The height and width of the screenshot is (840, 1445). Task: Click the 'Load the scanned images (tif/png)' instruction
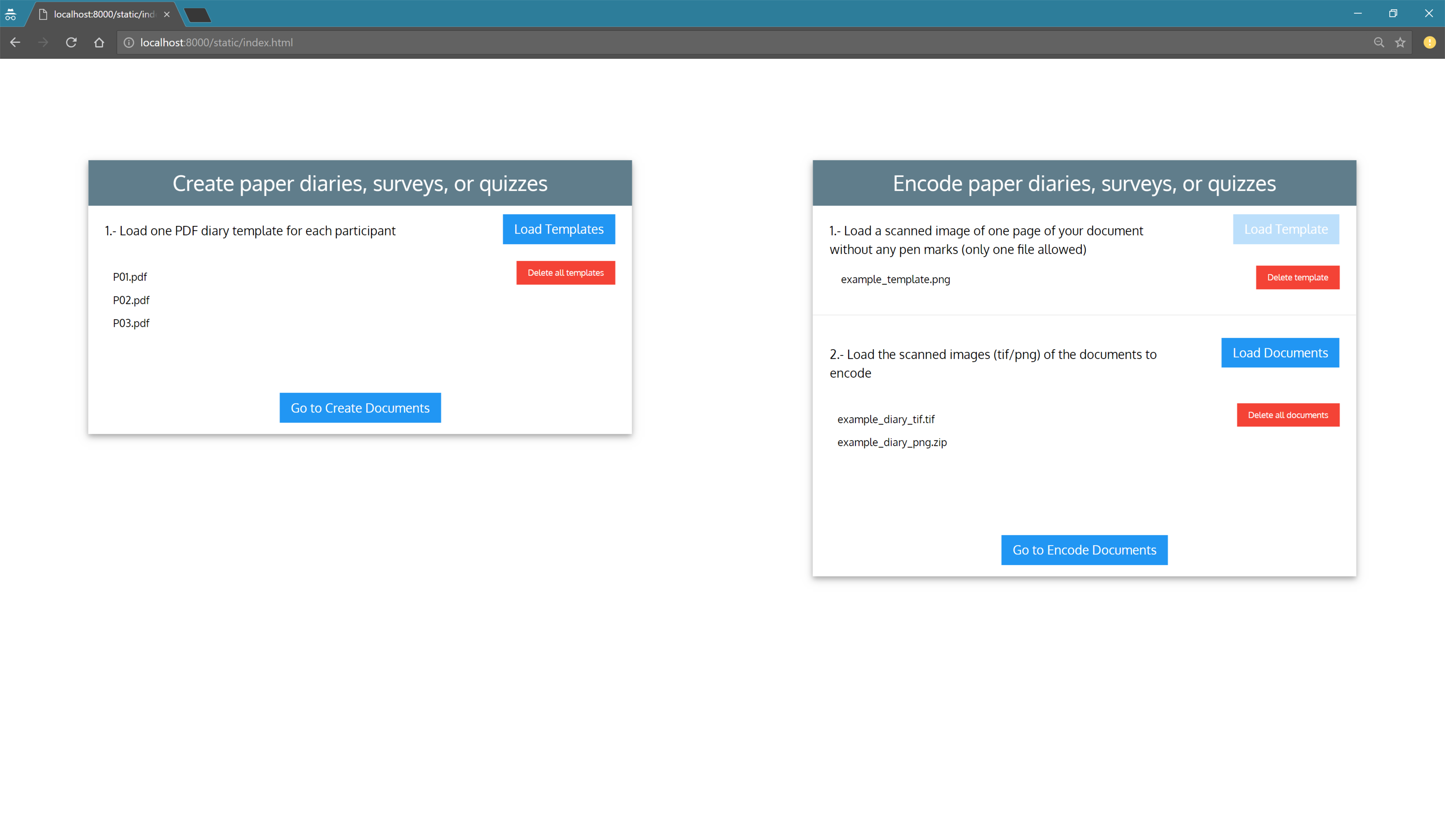[x=993, y=364]
